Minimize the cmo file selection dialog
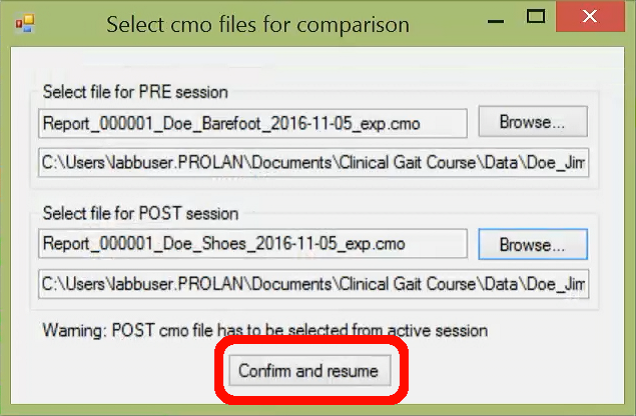The image size is (636, 416). pos(496,20)
